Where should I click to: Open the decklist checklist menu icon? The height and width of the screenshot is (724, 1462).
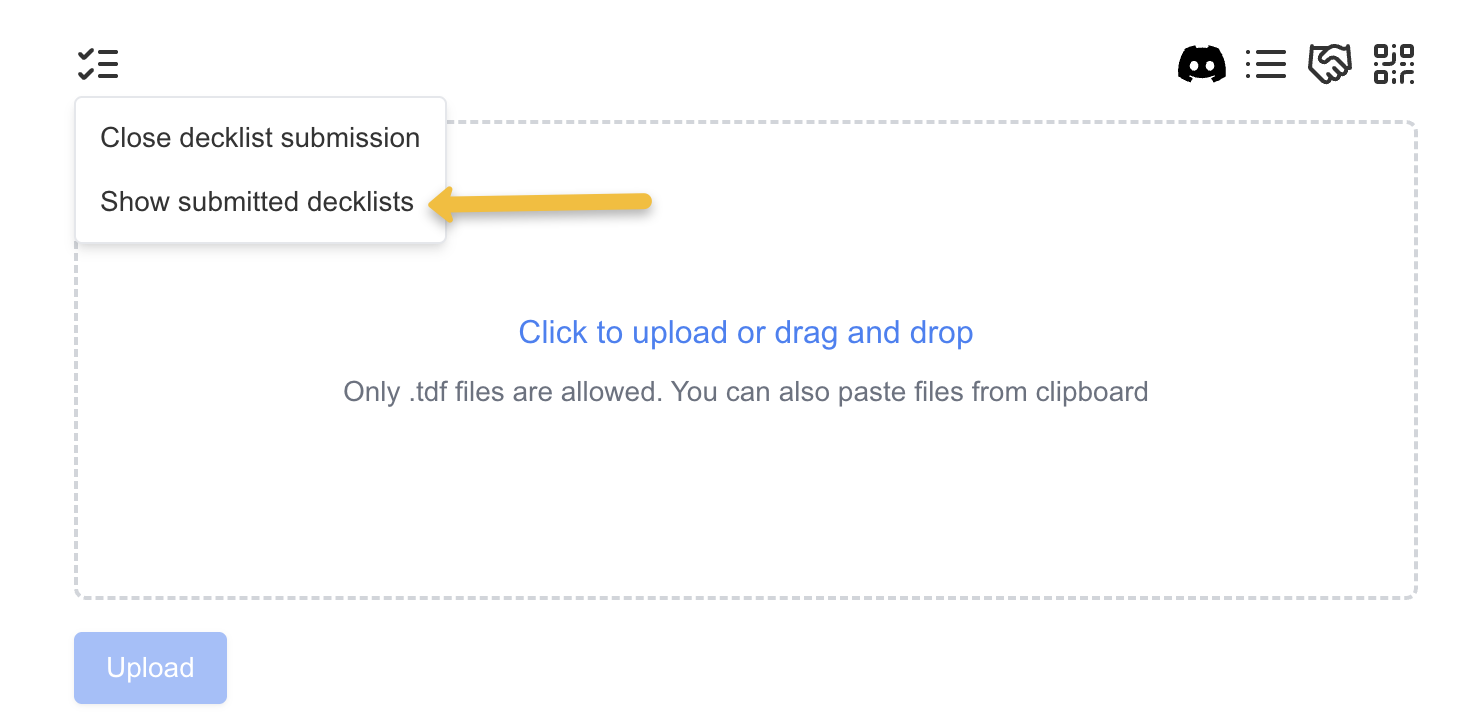click(98, 64)
